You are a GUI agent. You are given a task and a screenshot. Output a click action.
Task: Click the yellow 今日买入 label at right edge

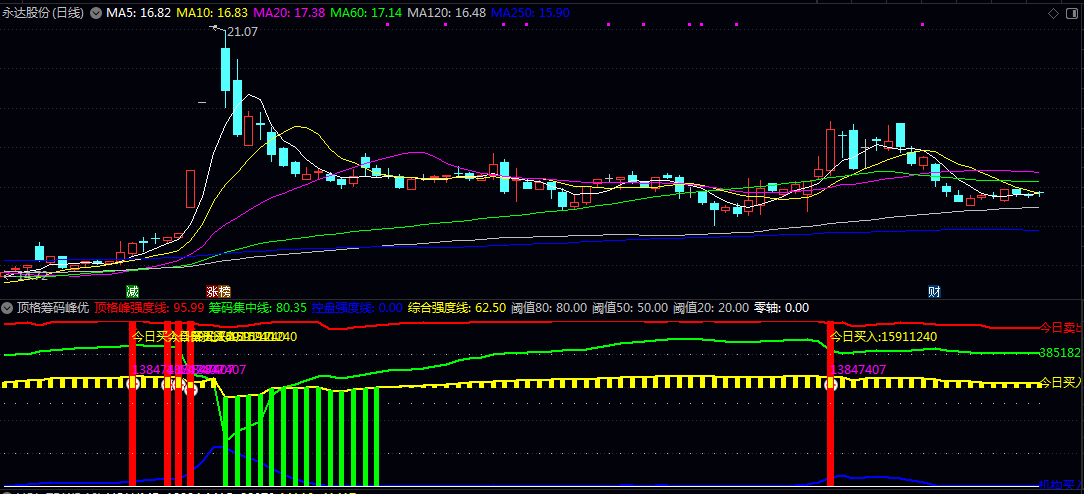coord(1061,381)
